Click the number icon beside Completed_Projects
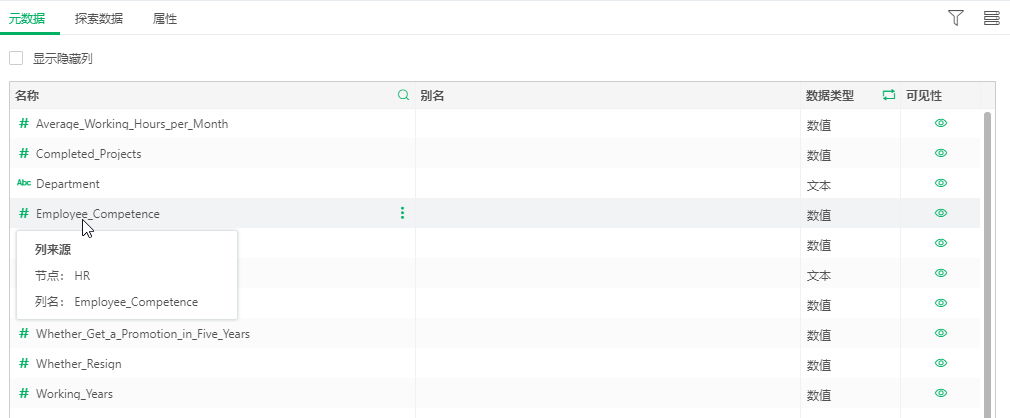1010x418 pixels. pyautogui.click(x=24, y=153)
